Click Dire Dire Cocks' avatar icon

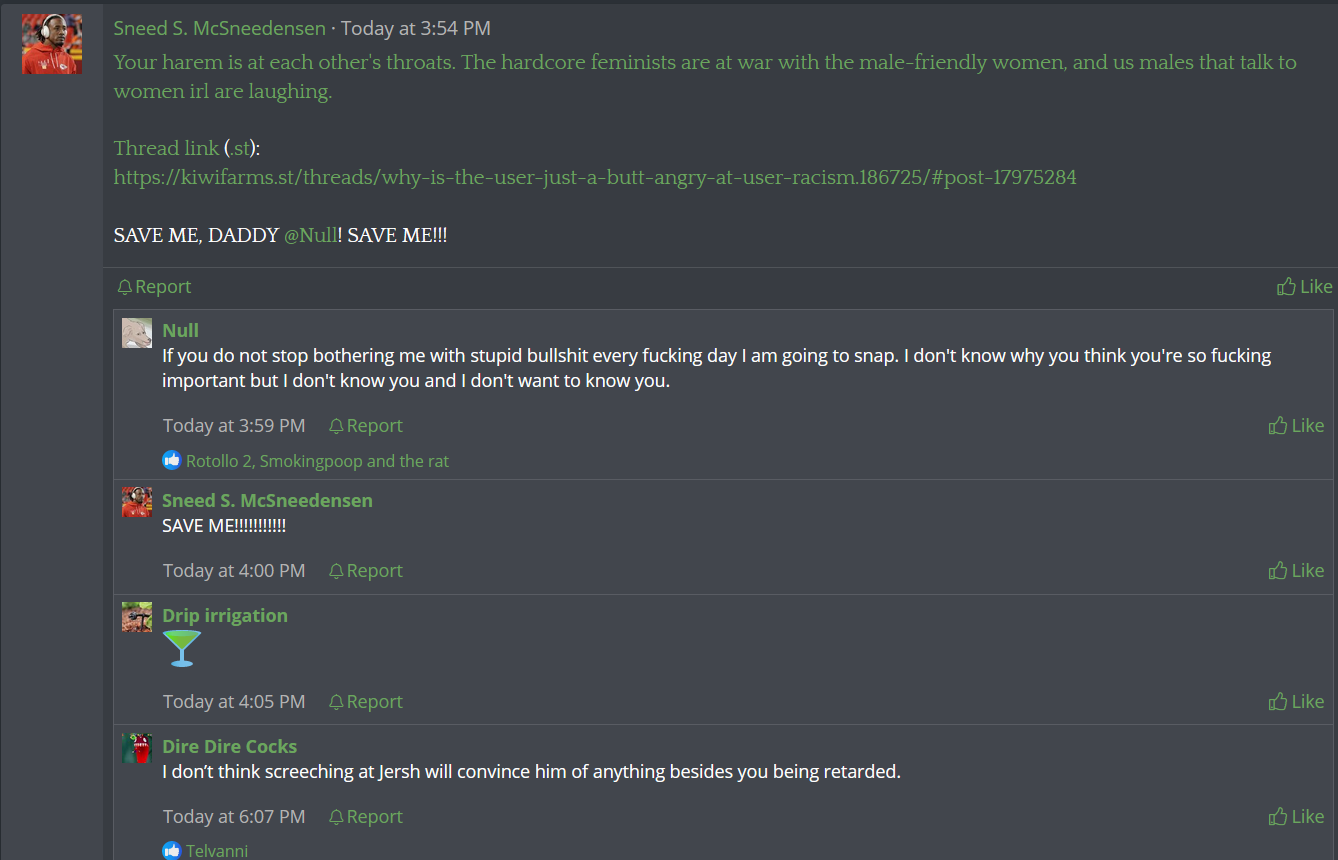(x=137, y=749)
